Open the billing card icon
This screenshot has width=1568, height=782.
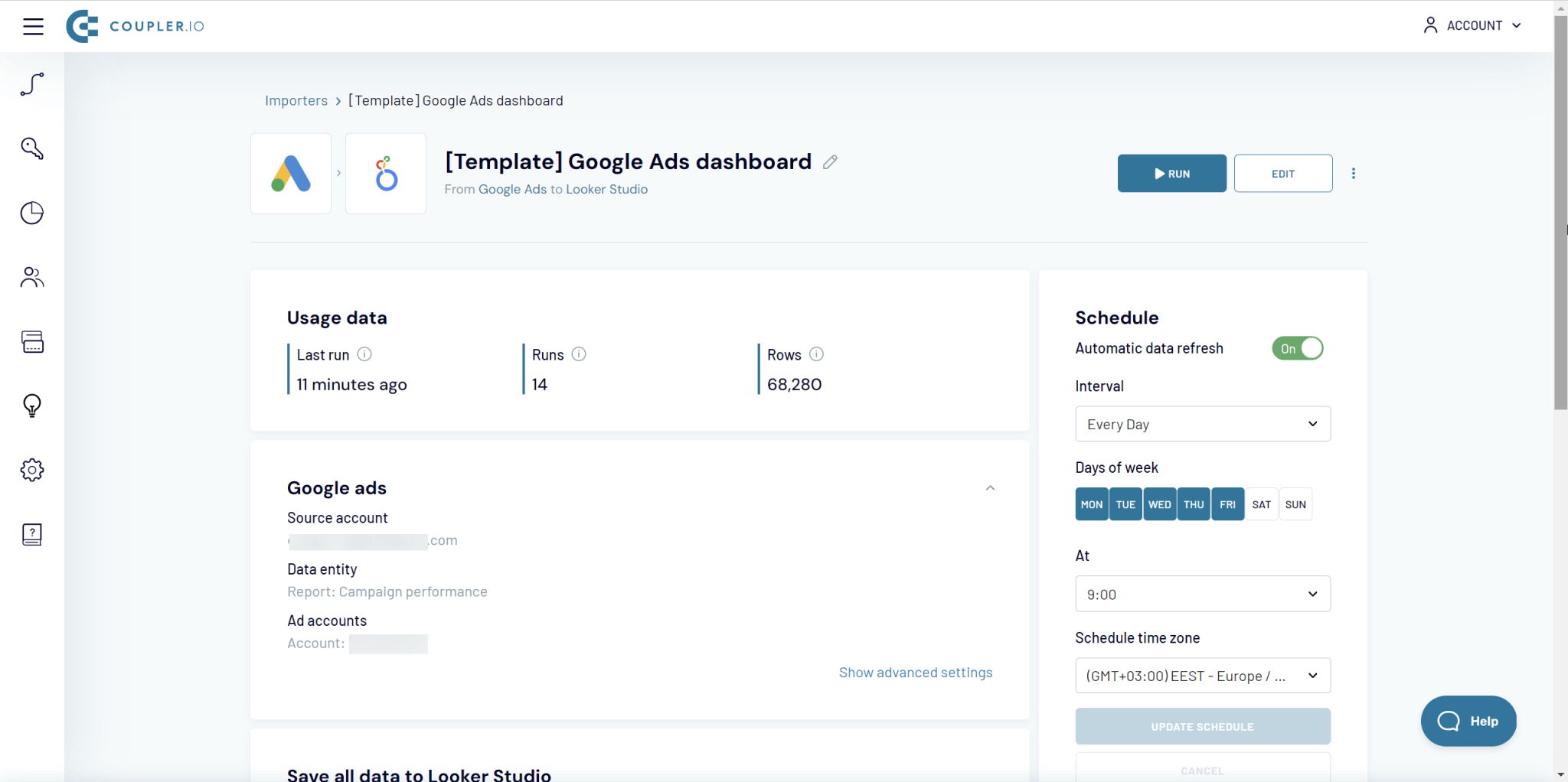(x=32, y=342)
